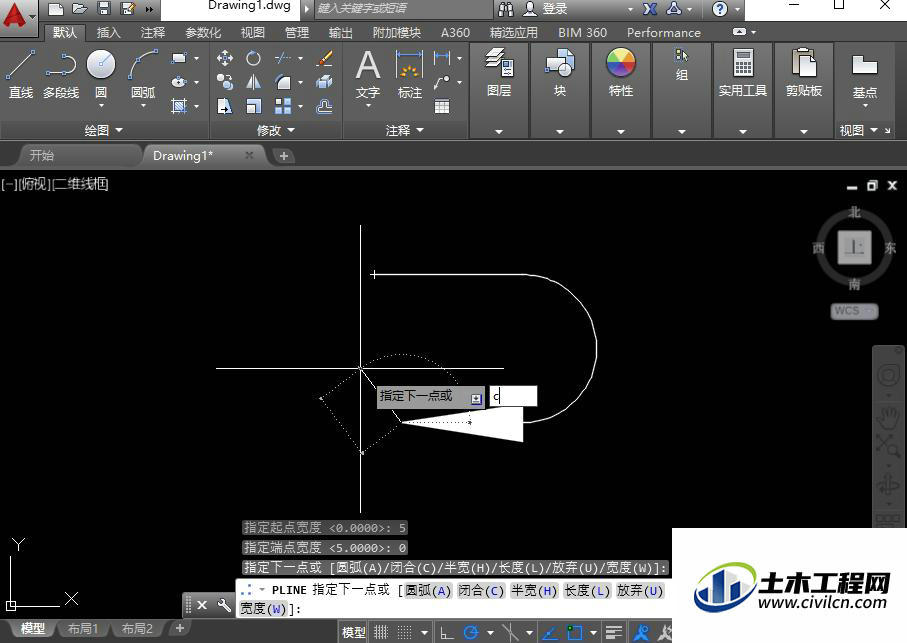The height and width of the screenshot is (643, 907).
Task: Open the Properties (特性) color wheel panel
Action: click(621, 73)
